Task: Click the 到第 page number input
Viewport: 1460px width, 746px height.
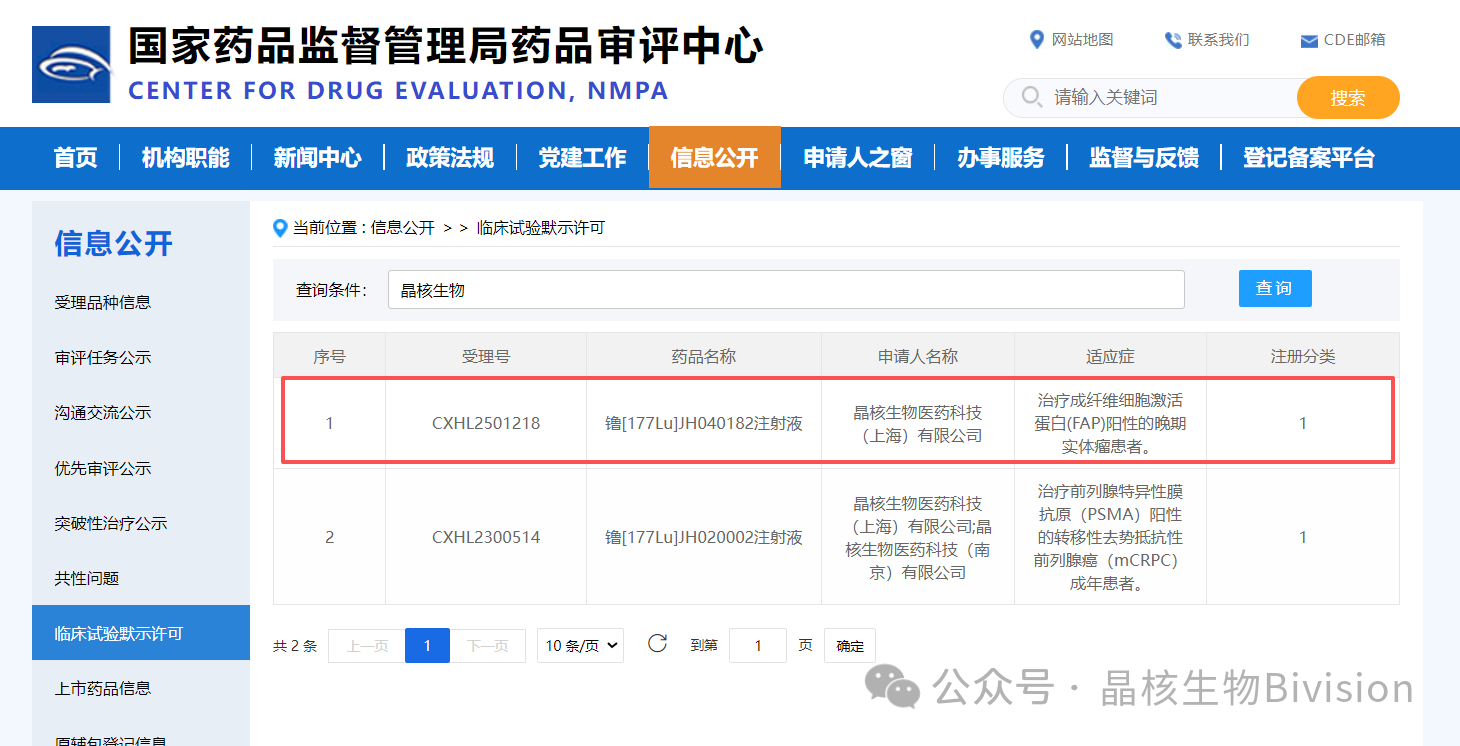Action: [x=757, y=646]
